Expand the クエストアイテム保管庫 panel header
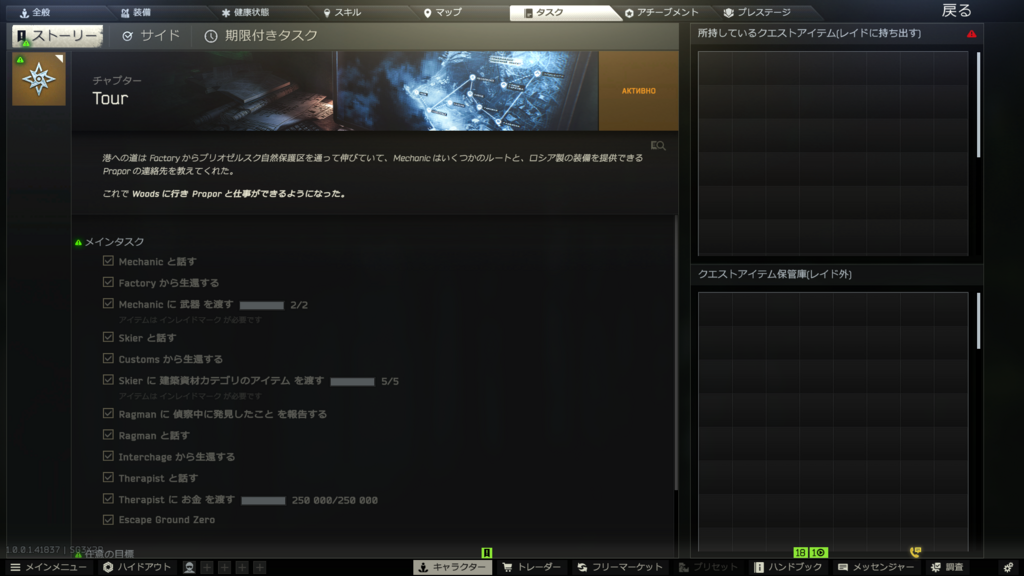The width and height of the screenshot is (1024, 576). click(x=775, y=274)
